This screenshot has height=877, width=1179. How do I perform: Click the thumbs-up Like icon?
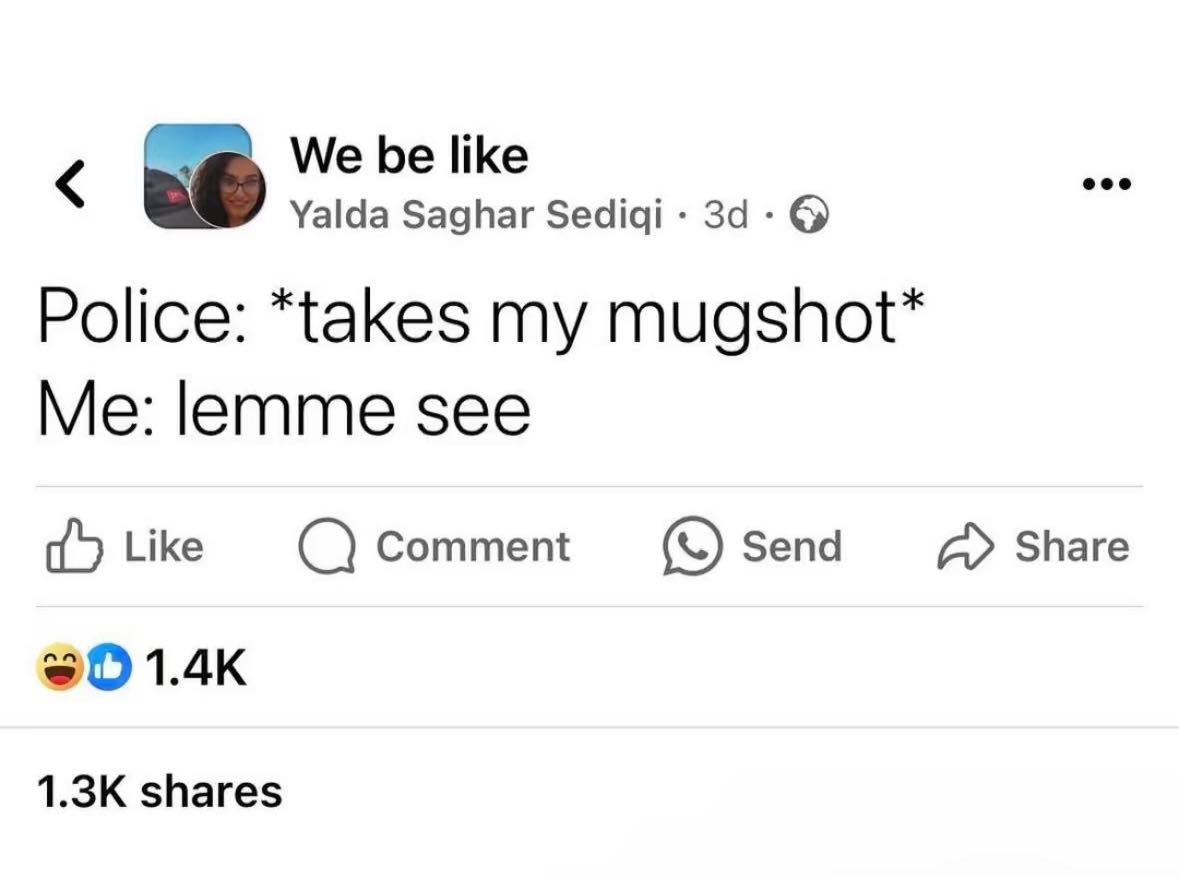coord(74,547)
